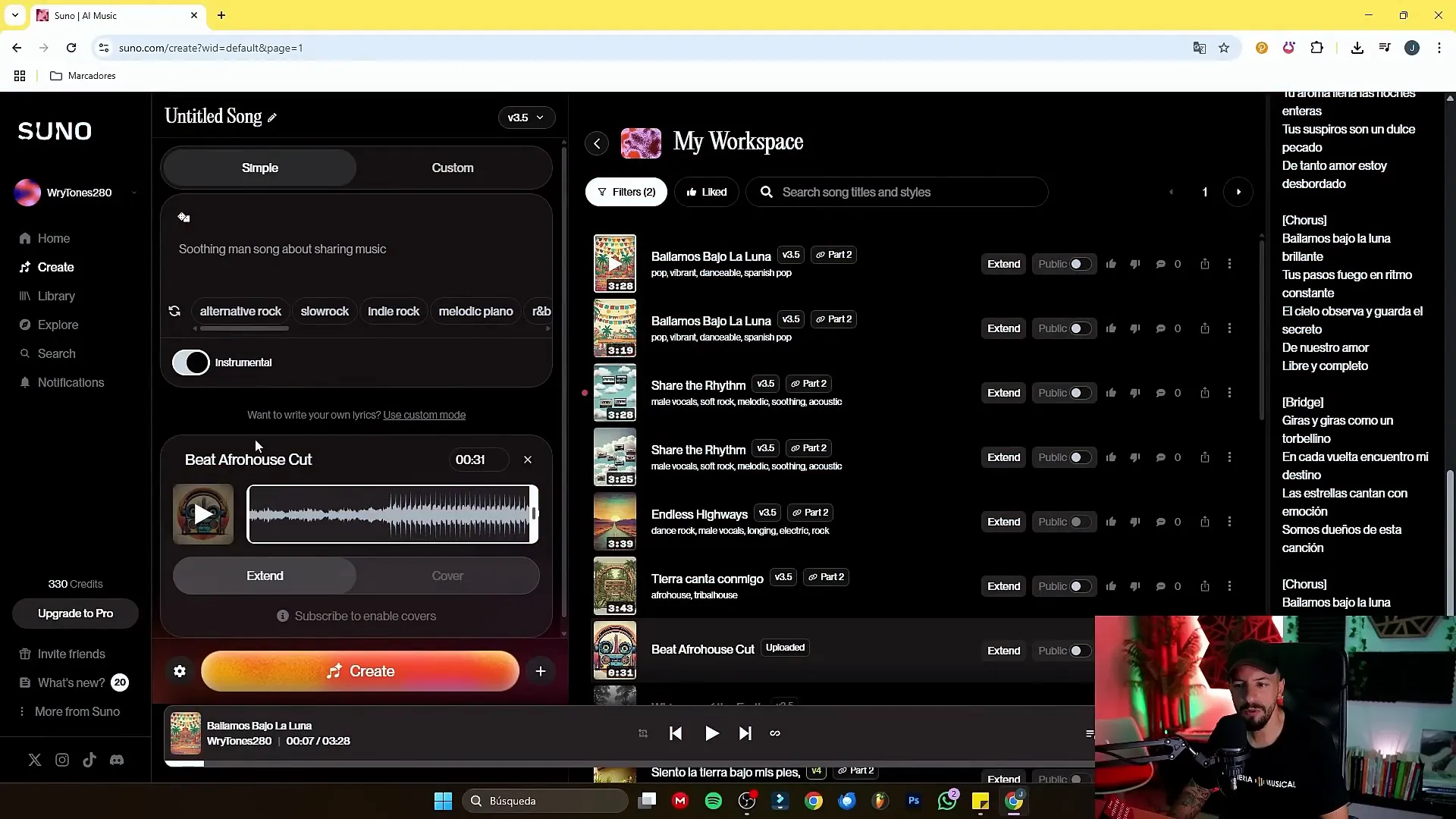Screen dimensions: 1456x819
Task: Extend the Endless Highways song
Action: pyautogui.click(x=1003, y=522)
